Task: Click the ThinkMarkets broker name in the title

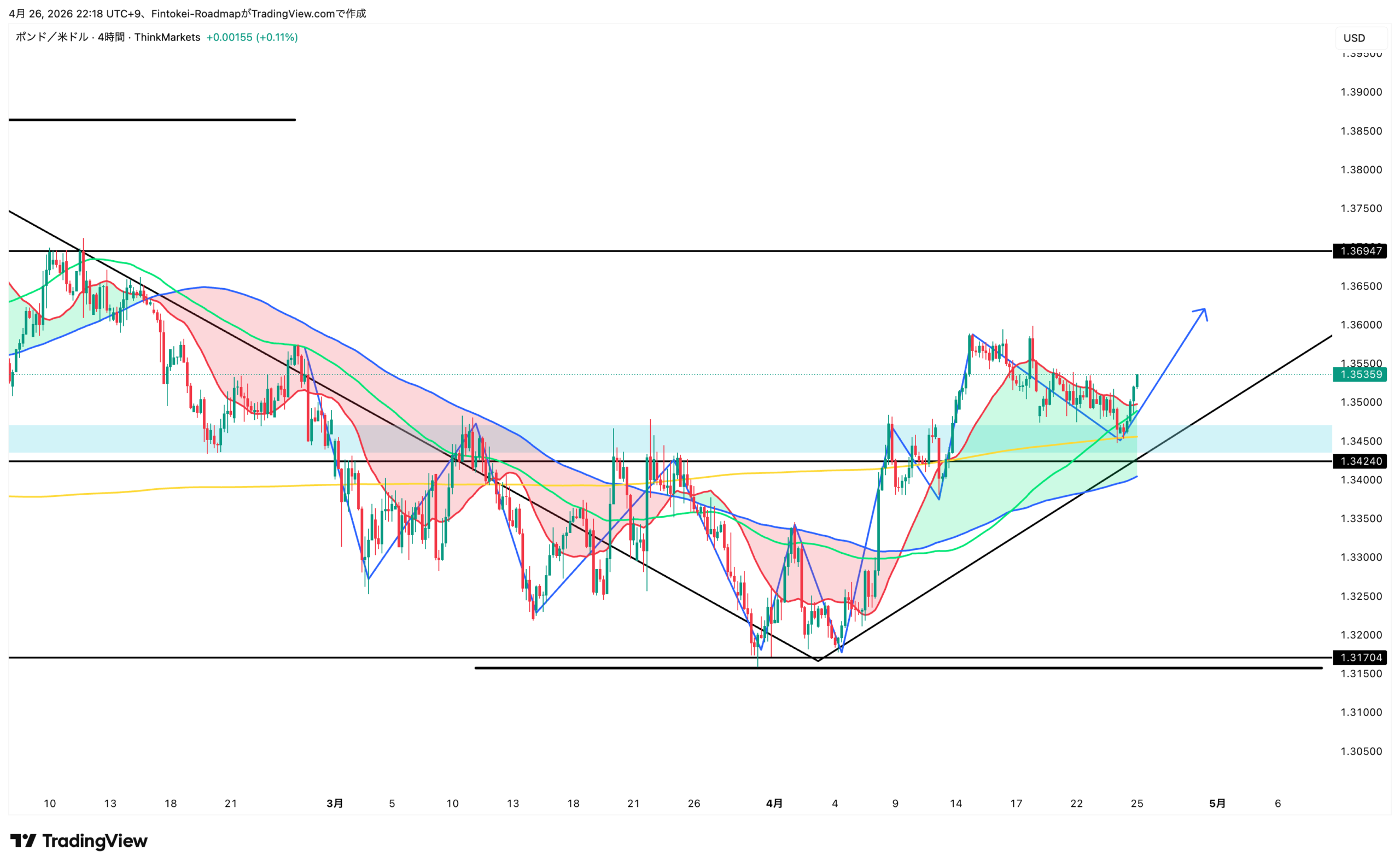Action: [167, 37]
